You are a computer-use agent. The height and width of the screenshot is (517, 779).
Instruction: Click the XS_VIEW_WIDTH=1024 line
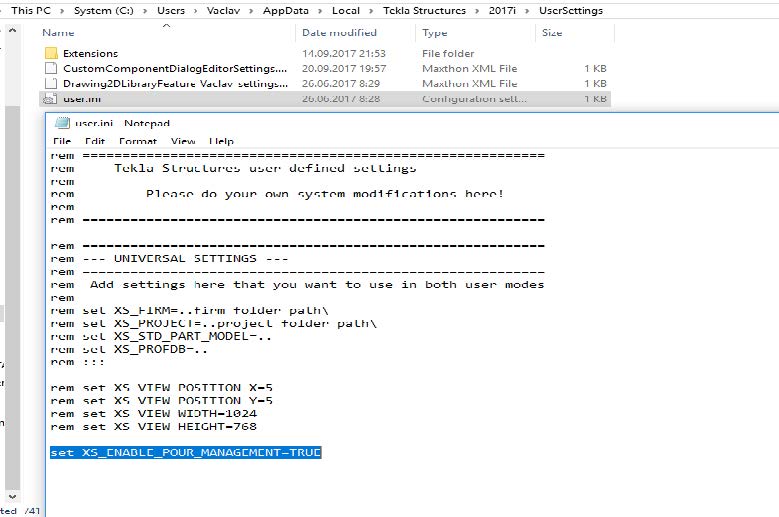click(x=154, y=413)
